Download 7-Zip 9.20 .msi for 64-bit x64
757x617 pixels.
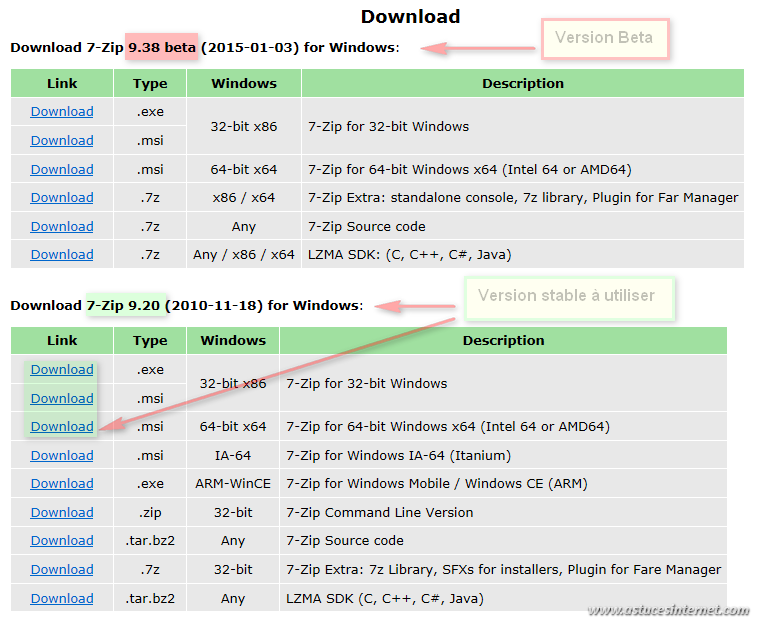tap(62, 426)
